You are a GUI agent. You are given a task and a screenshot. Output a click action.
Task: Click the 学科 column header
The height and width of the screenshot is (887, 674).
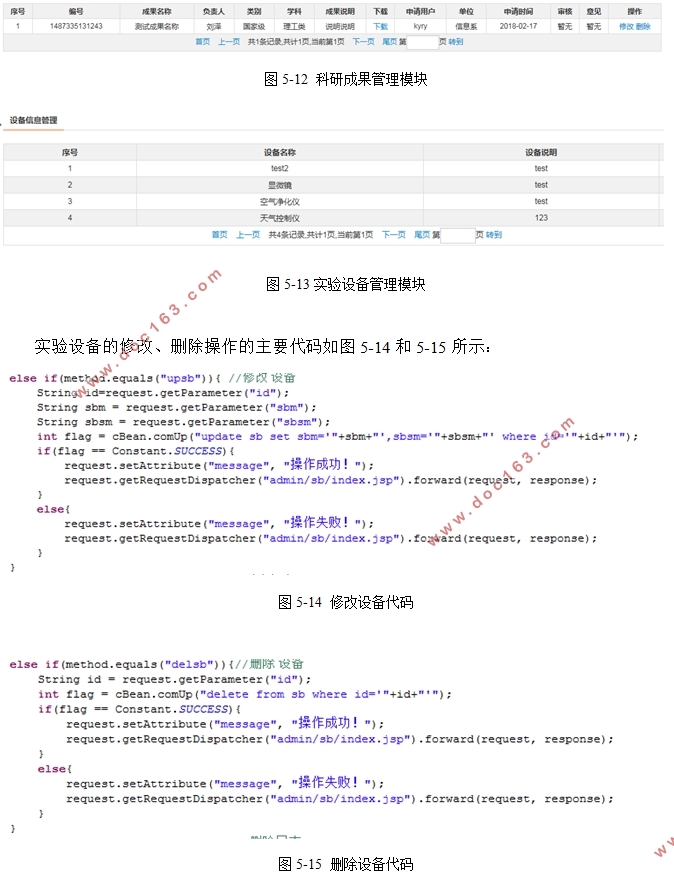[294, 11]
